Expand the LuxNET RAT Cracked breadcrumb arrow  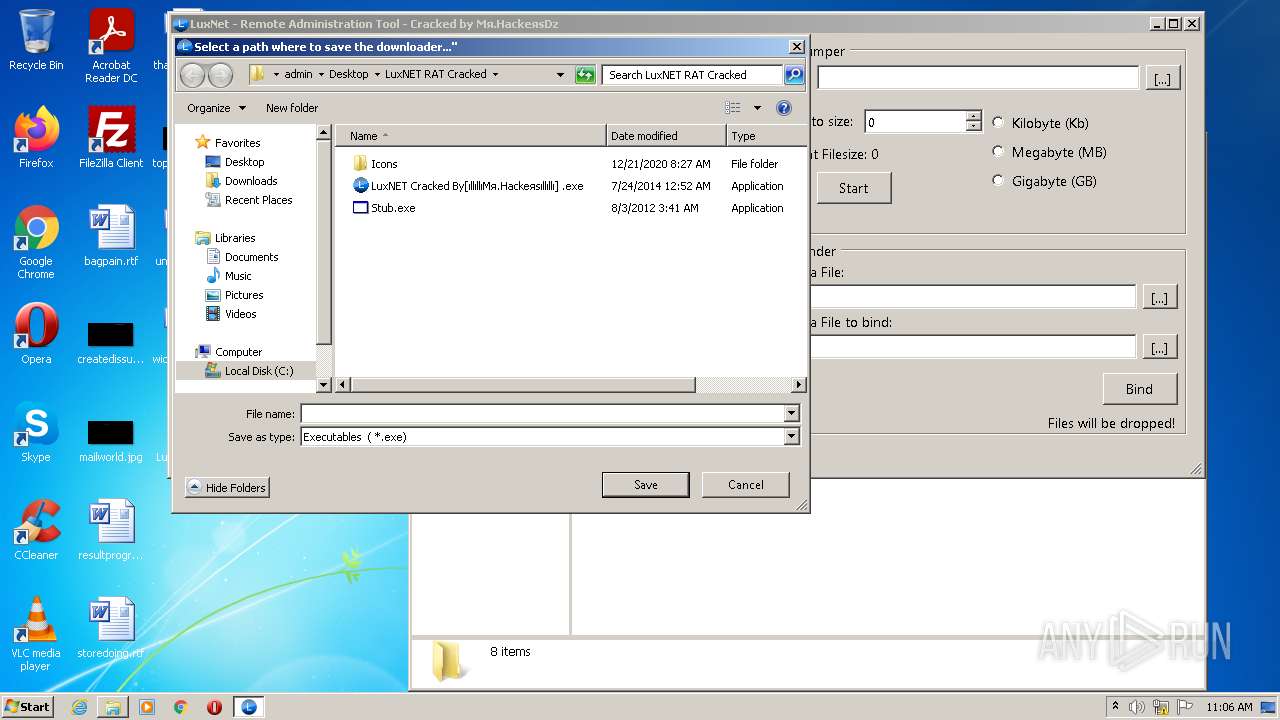[x=495, y=74]
